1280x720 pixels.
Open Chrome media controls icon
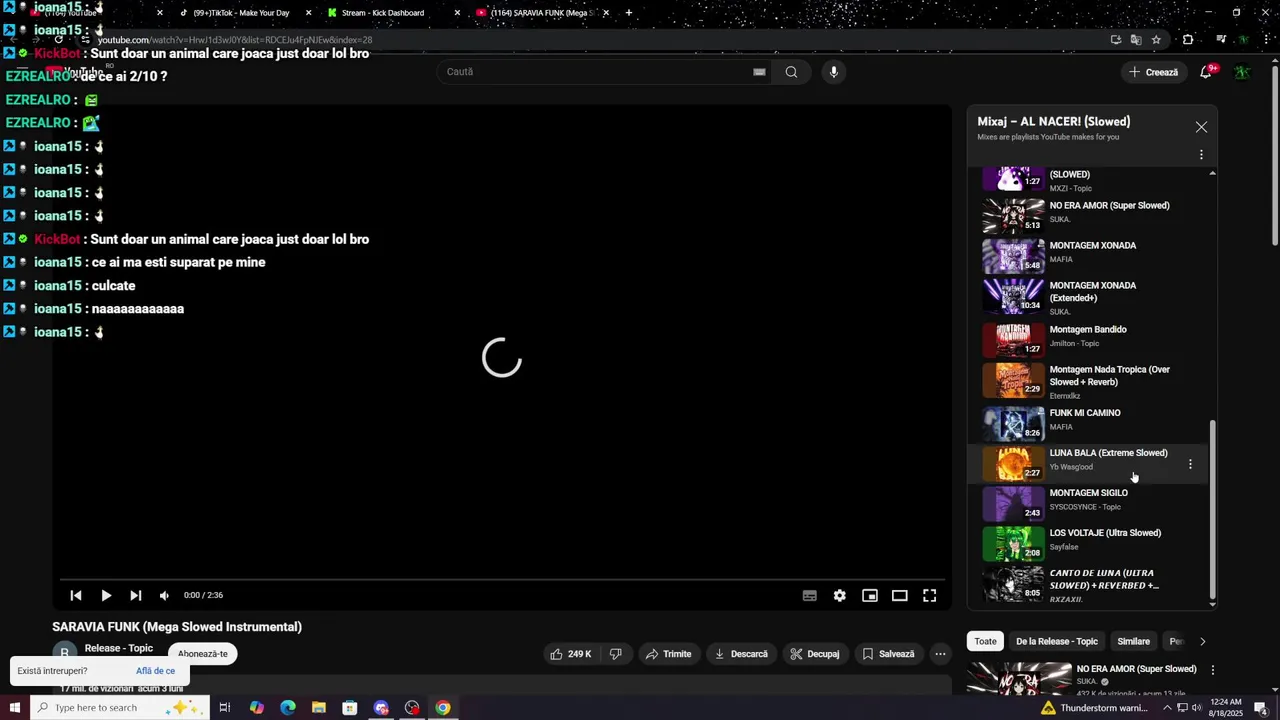tap(1221, 40)
